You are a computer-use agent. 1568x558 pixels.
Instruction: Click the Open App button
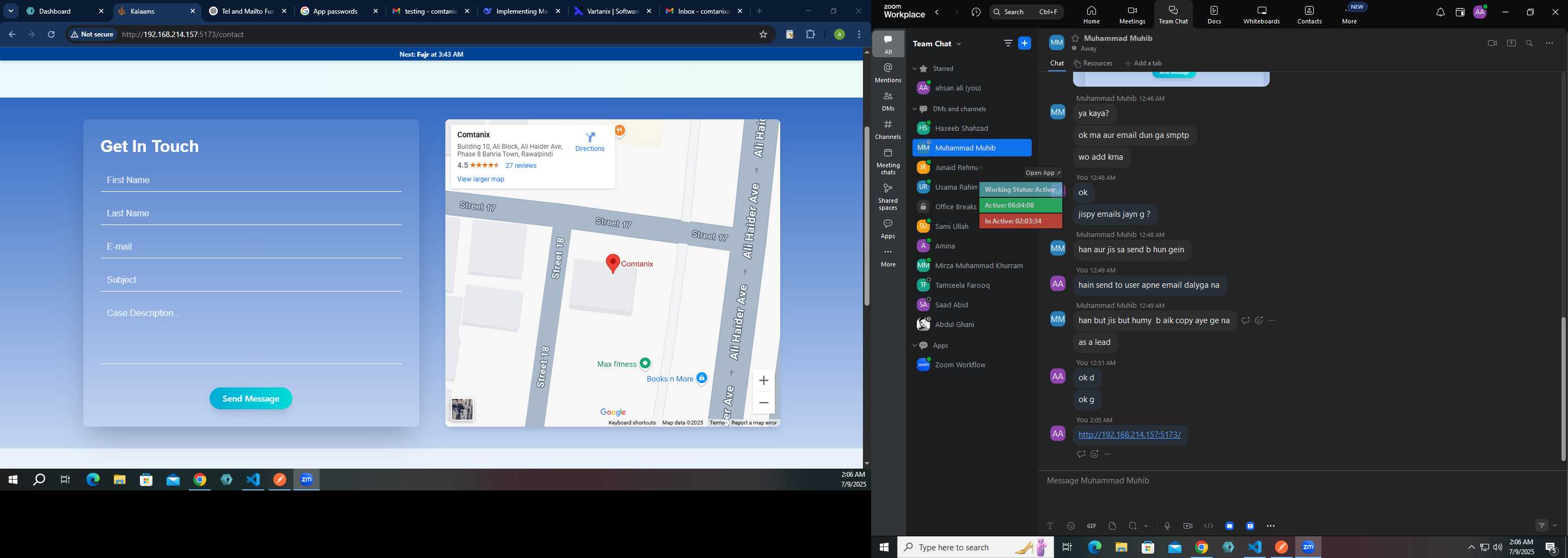click(1043, 173)
